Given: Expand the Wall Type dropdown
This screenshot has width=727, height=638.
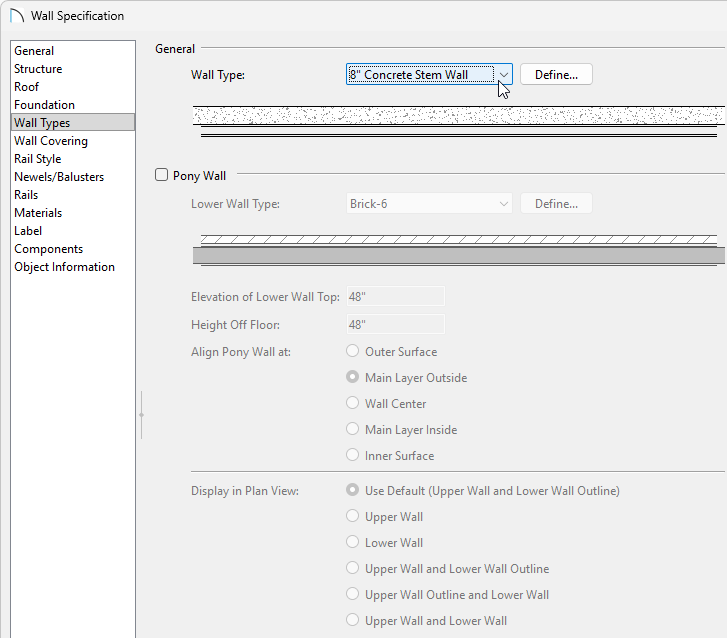Looking at the screenshot, I should pos(429,74).
